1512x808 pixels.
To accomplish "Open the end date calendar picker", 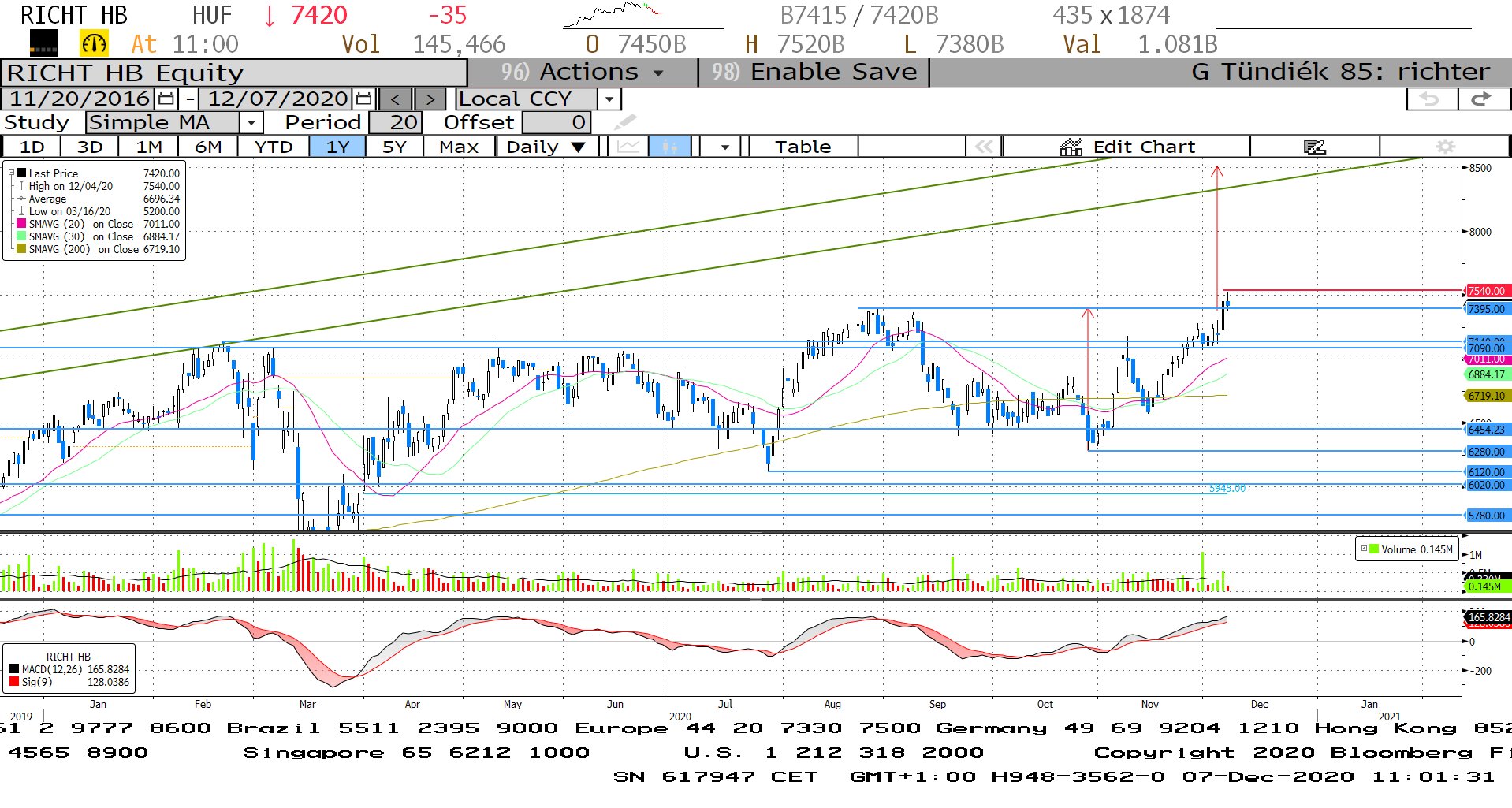I will 363,99.
